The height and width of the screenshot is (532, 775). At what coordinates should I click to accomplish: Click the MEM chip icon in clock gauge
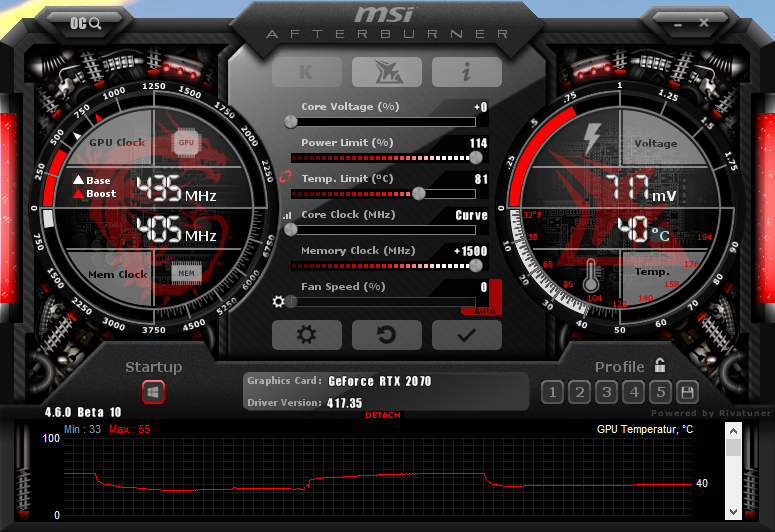point(186,273)
